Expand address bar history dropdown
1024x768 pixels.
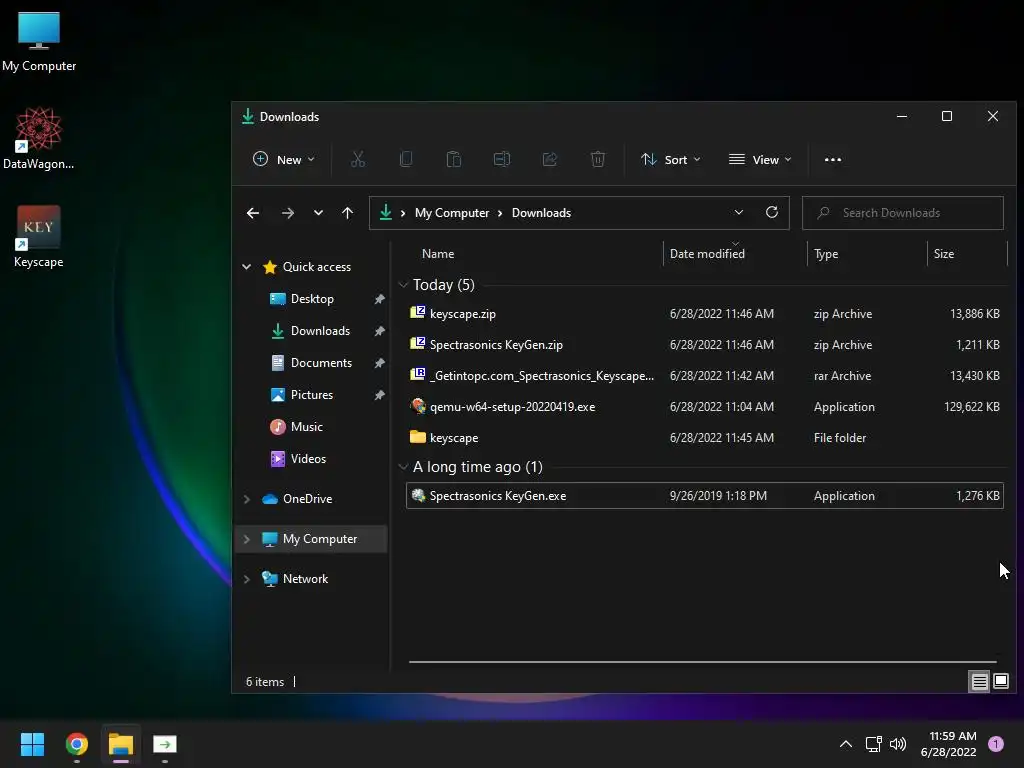point(739,212)
